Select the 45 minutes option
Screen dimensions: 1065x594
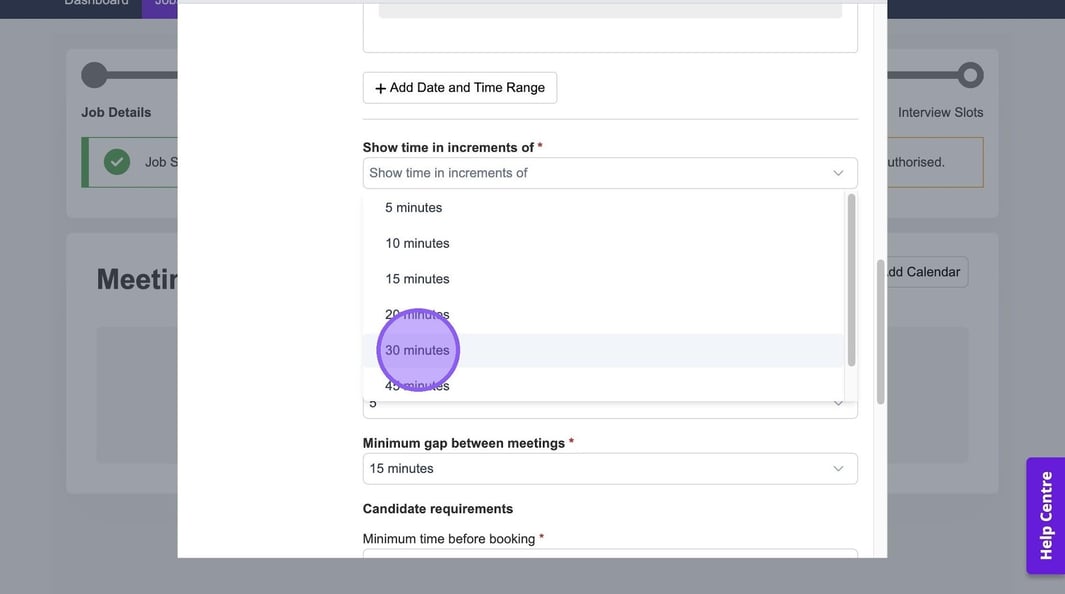[417, 386]
